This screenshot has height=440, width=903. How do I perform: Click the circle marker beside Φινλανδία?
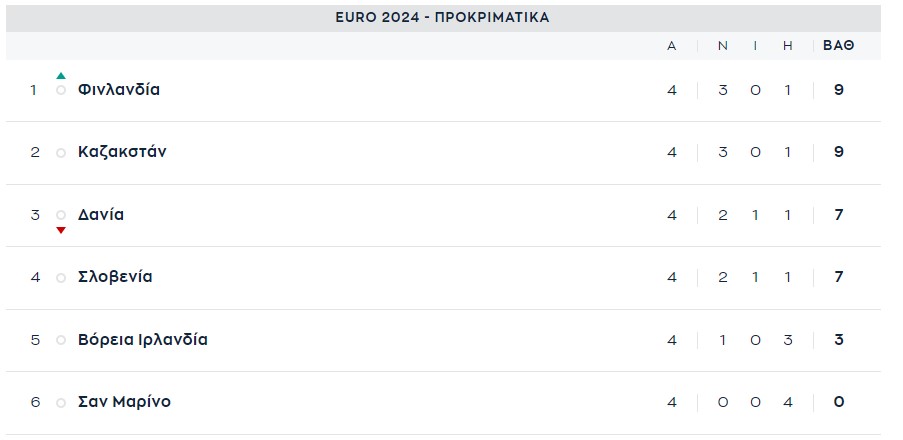tap(61, 90)
